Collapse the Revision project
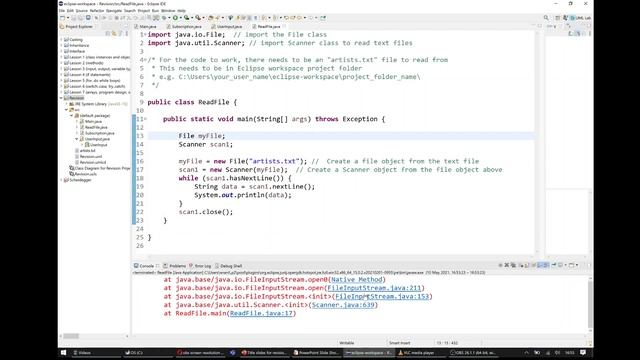 click(62, 98)
